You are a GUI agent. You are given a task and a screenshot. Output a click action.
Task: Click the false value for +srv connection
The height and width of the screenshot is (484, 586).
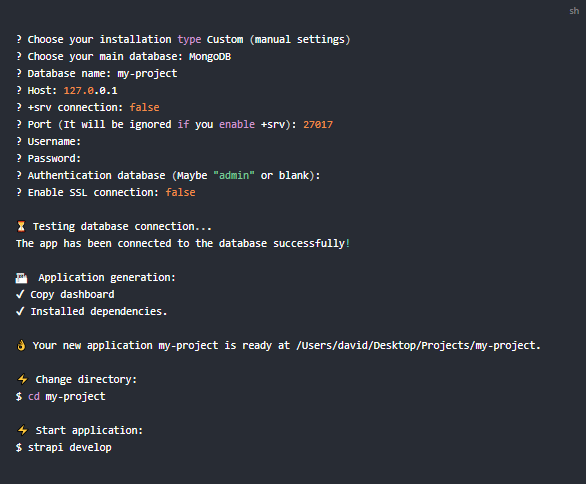click(x=145, y=108)
